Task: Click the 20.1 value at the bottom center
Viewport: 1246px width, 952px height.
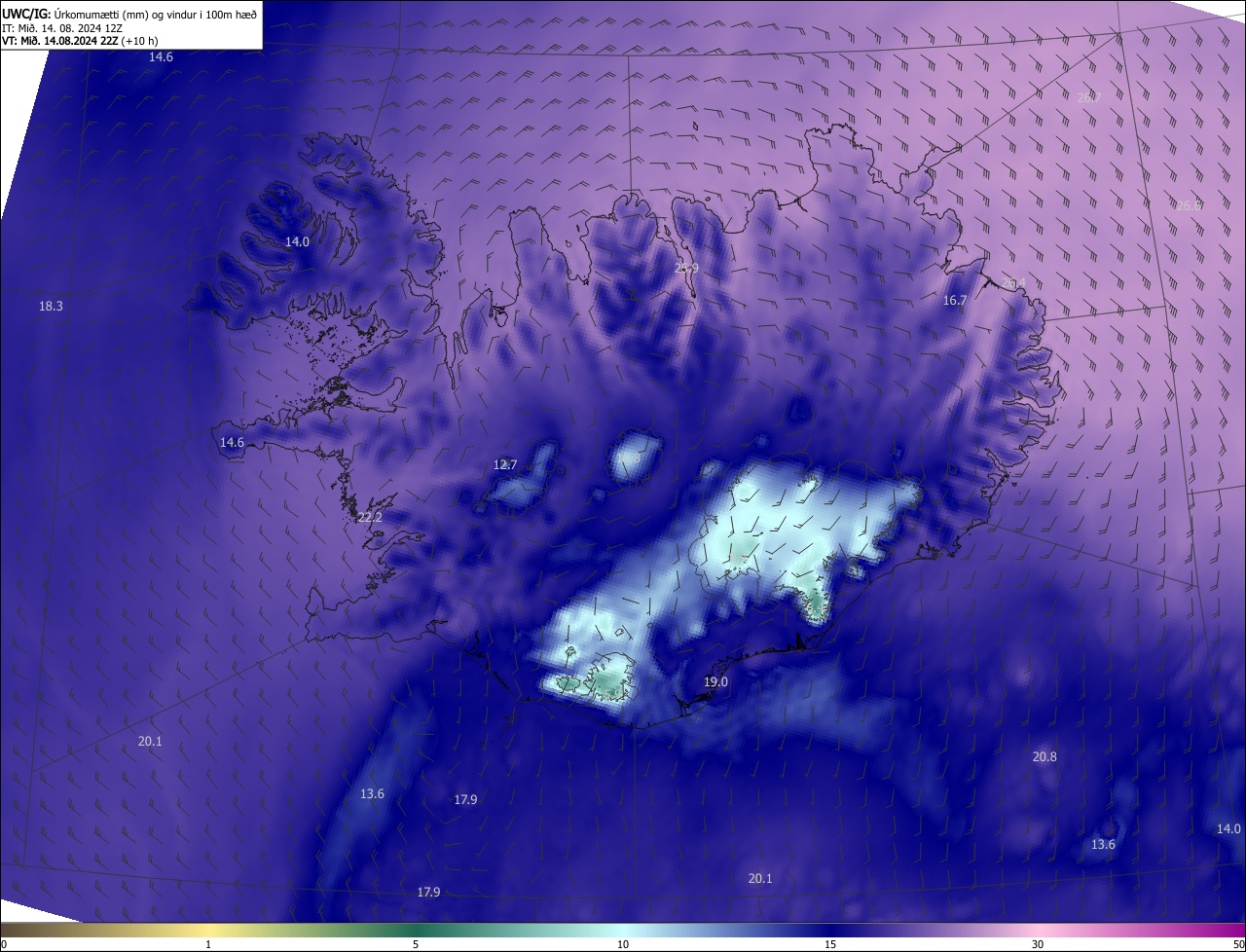Action: pos(760,878)
